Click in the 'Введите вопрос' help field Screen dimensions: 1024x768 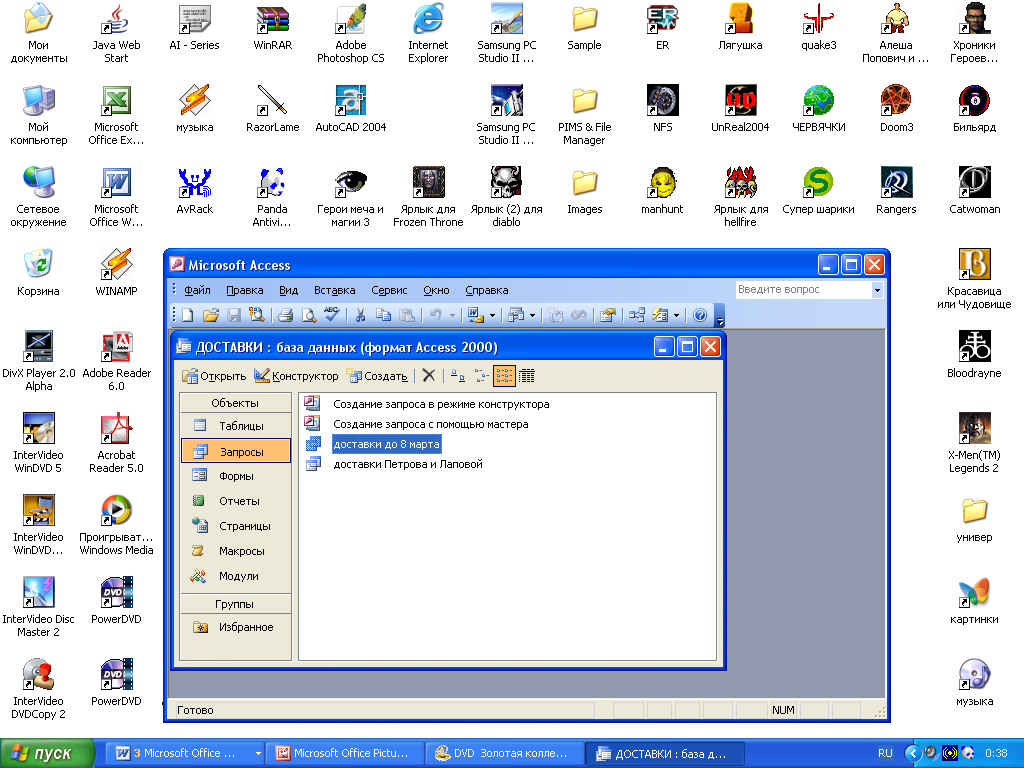coord(803,290)
